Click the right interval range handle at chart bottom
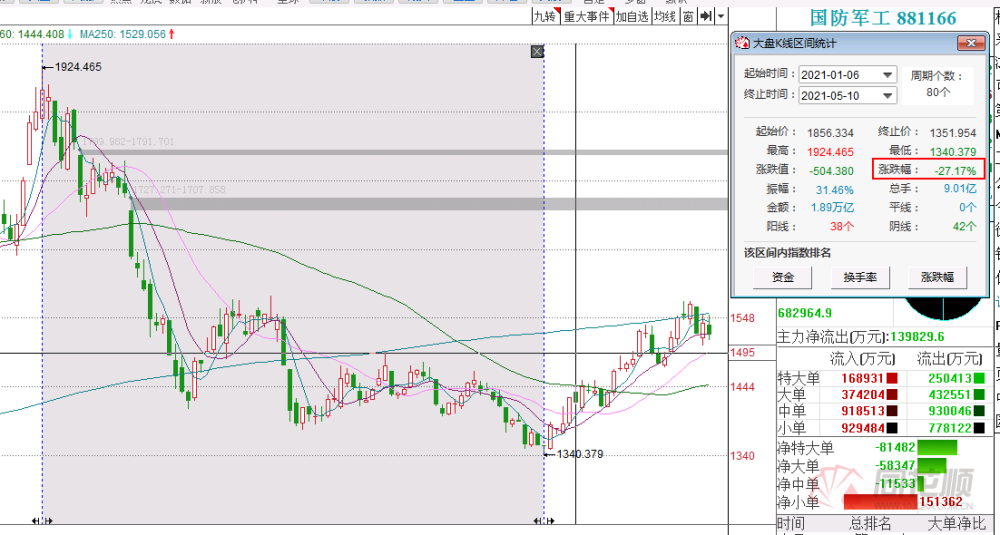This screenshot has height=535, width=1000. (543, 521)
